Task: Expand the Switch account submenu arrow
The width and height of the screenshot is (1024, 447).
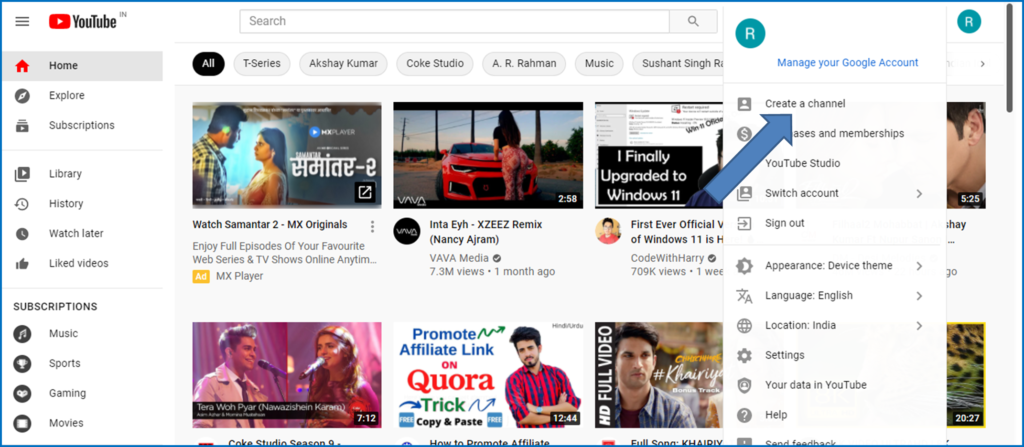Action: click(919, 193)
